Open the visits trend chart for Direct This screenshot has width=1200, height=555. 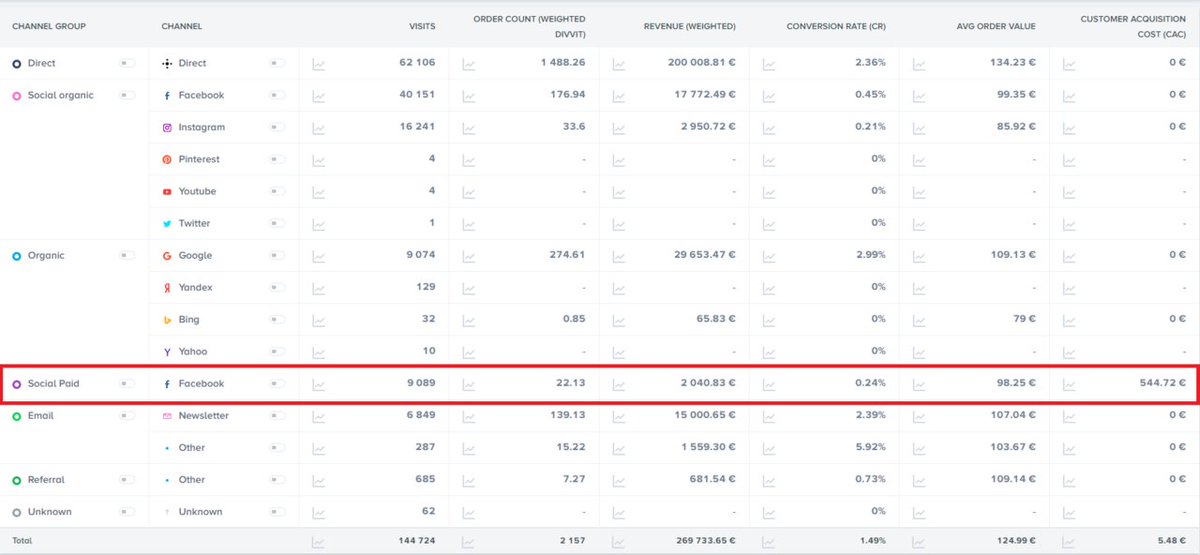coord(319,64)
